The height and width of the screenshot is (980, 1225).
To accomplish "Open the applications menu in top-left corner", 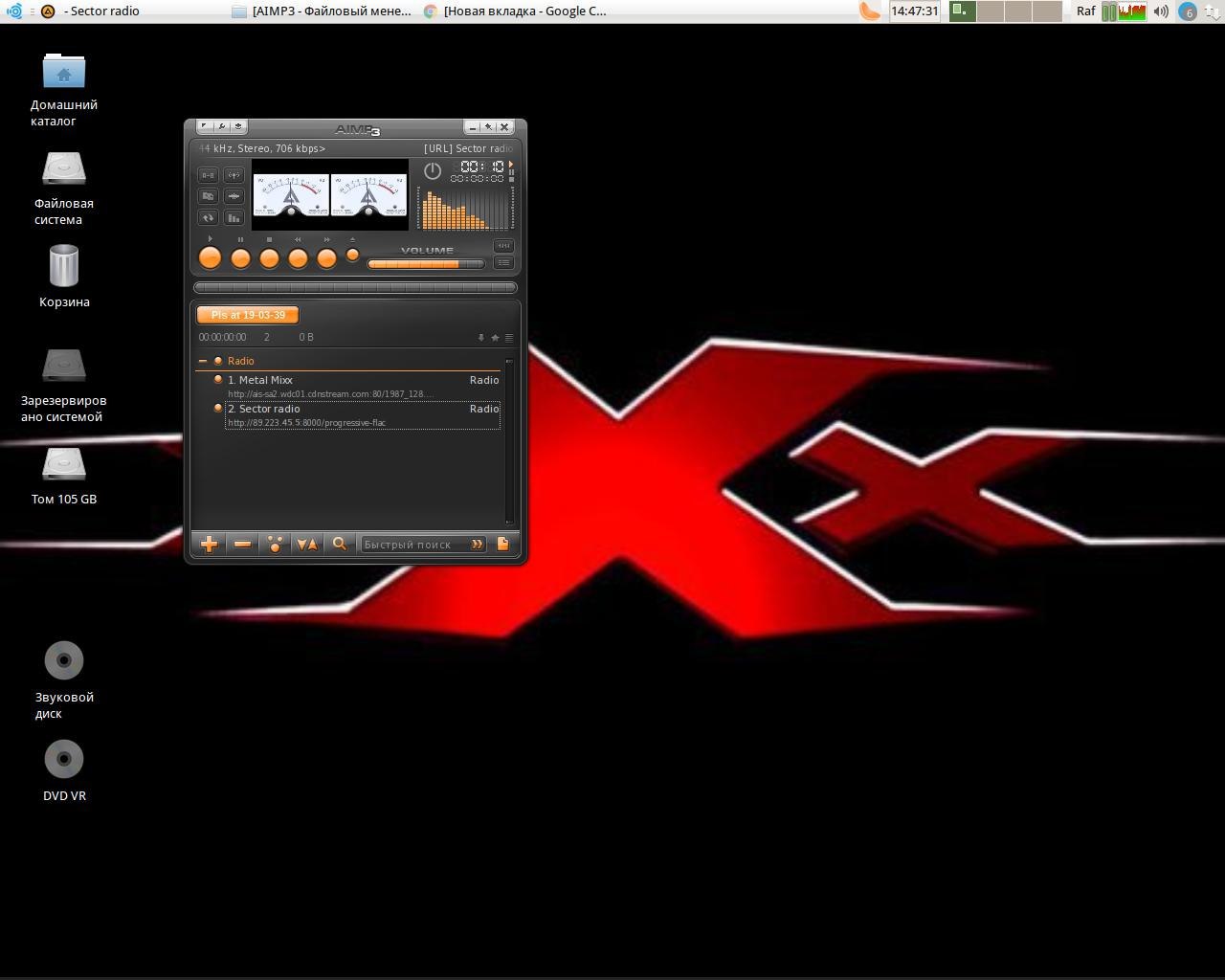I will (14, 11).
